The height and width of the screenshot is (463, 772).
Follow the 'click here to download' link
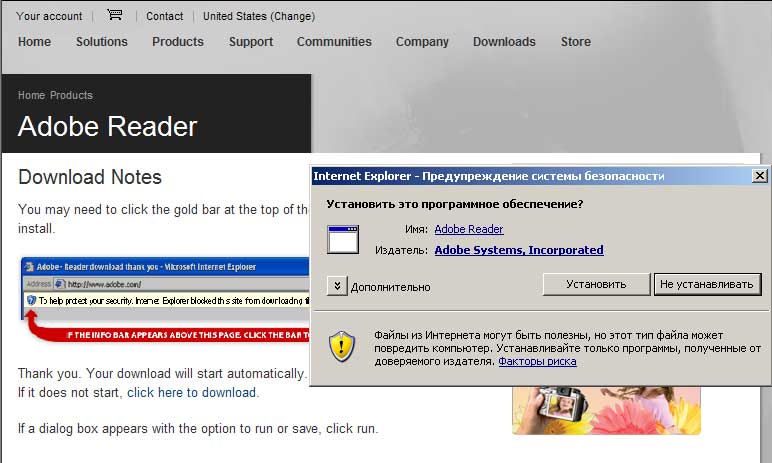tap(192, 393)
